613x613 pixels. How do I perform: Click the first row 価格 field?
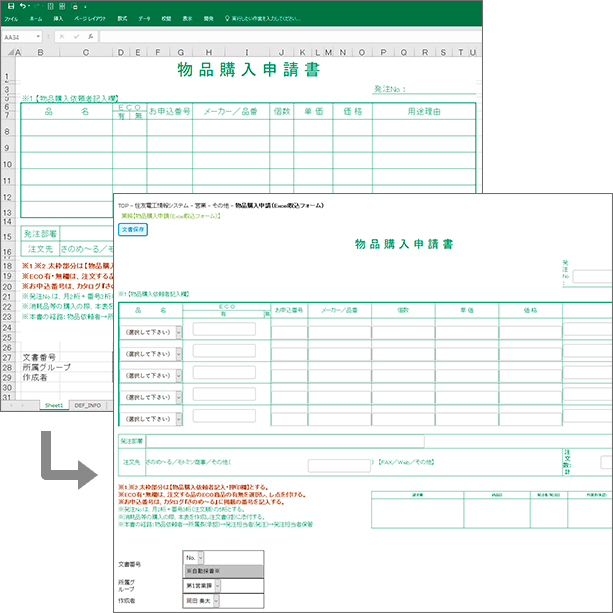(531, 332)
